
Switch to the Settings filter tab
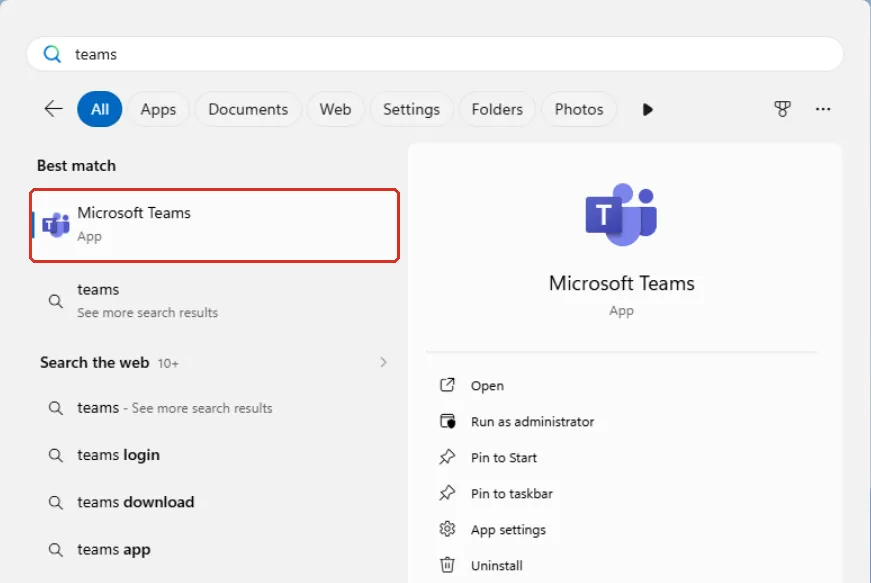(411, 109)
